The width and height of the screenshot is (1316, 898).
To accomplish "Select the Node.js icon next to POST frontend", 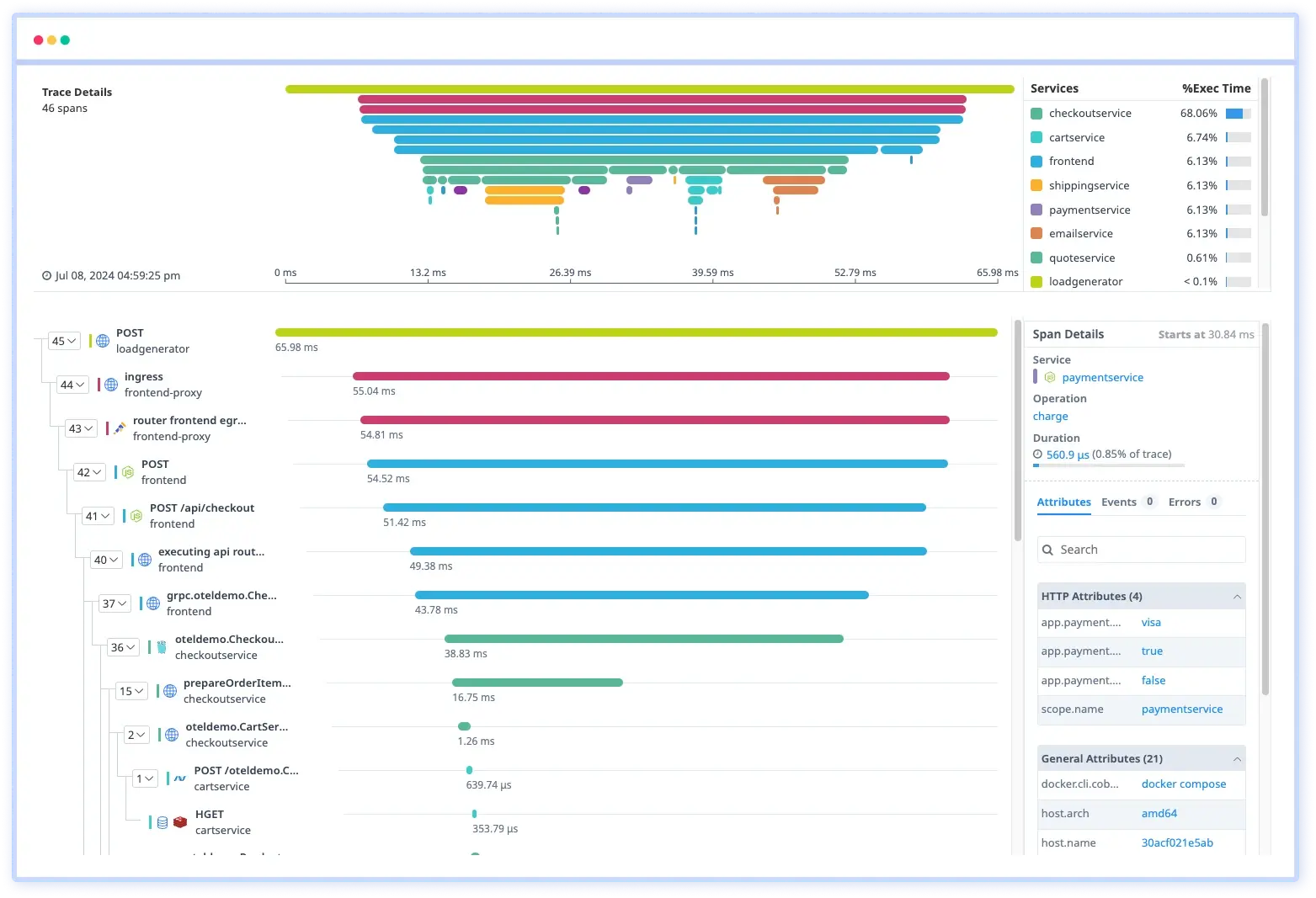I will click(x=127, y=472).
